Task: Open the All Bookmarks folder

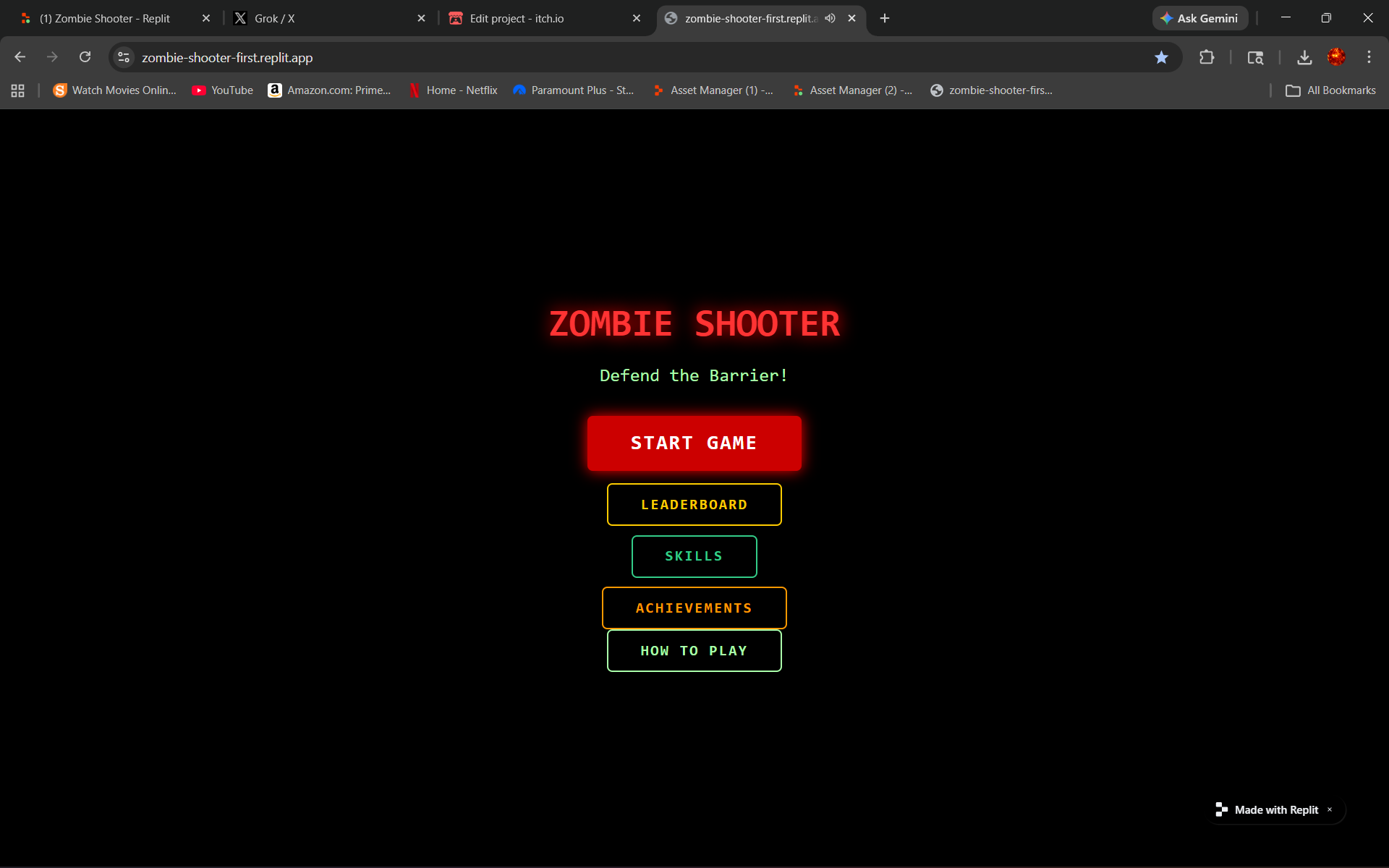Action: tap(1330, 90)
